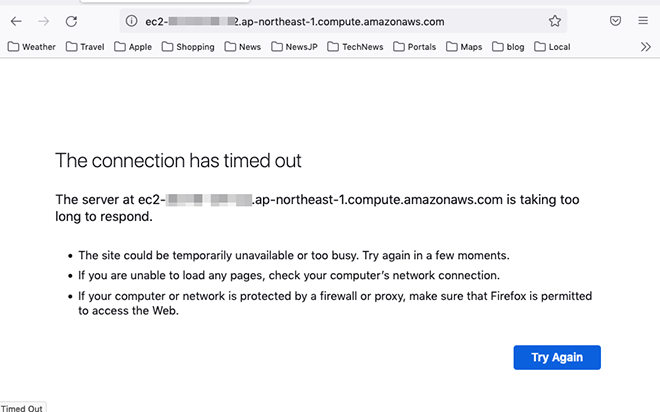The height and width of the screenshot is (412, 660).
Task: Open the News bookmarks folder
Action: (242, 47)
